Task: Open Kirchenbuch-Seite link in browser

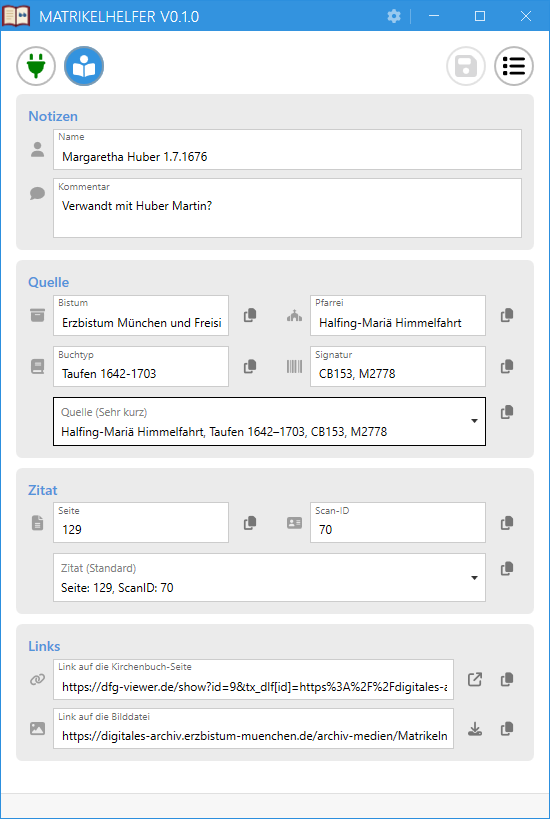Action: point(475,680)
